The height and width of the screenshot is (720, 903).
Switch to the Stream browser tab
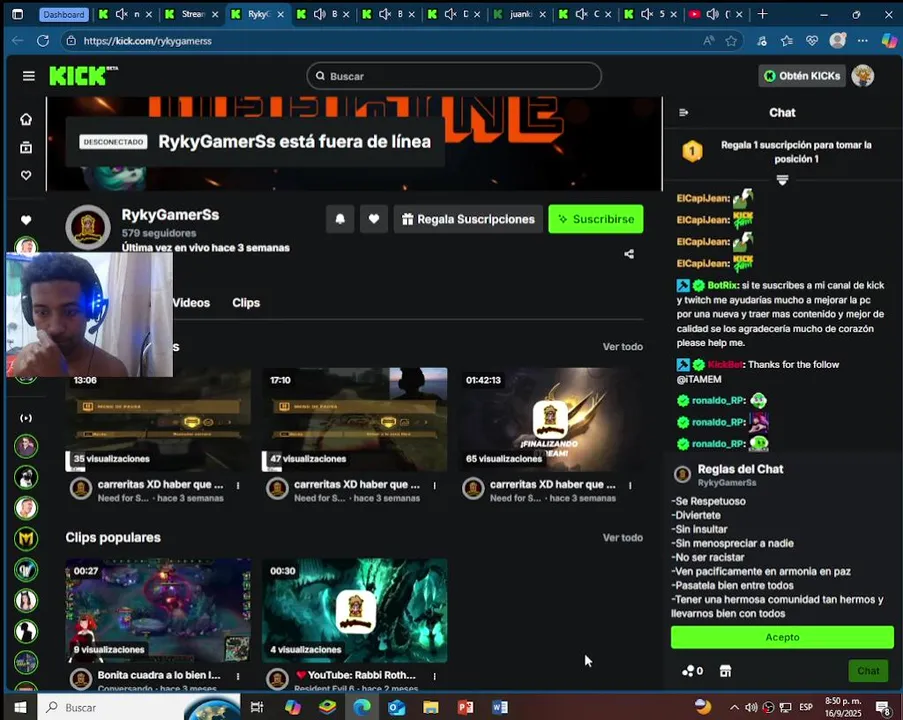(192, 14)
